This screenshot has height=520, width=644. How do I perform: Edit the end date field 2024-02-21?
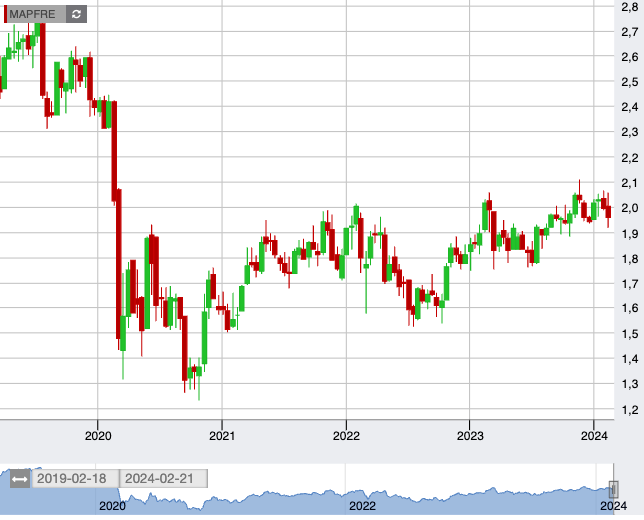pyautogui.click(x=163, y=479)
